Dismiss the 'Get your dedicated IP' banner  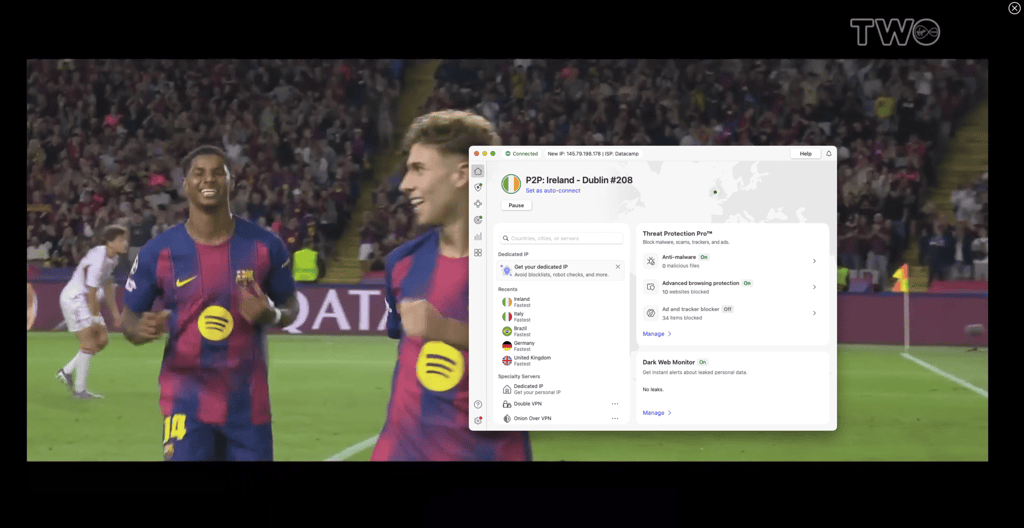click(618, 267)
